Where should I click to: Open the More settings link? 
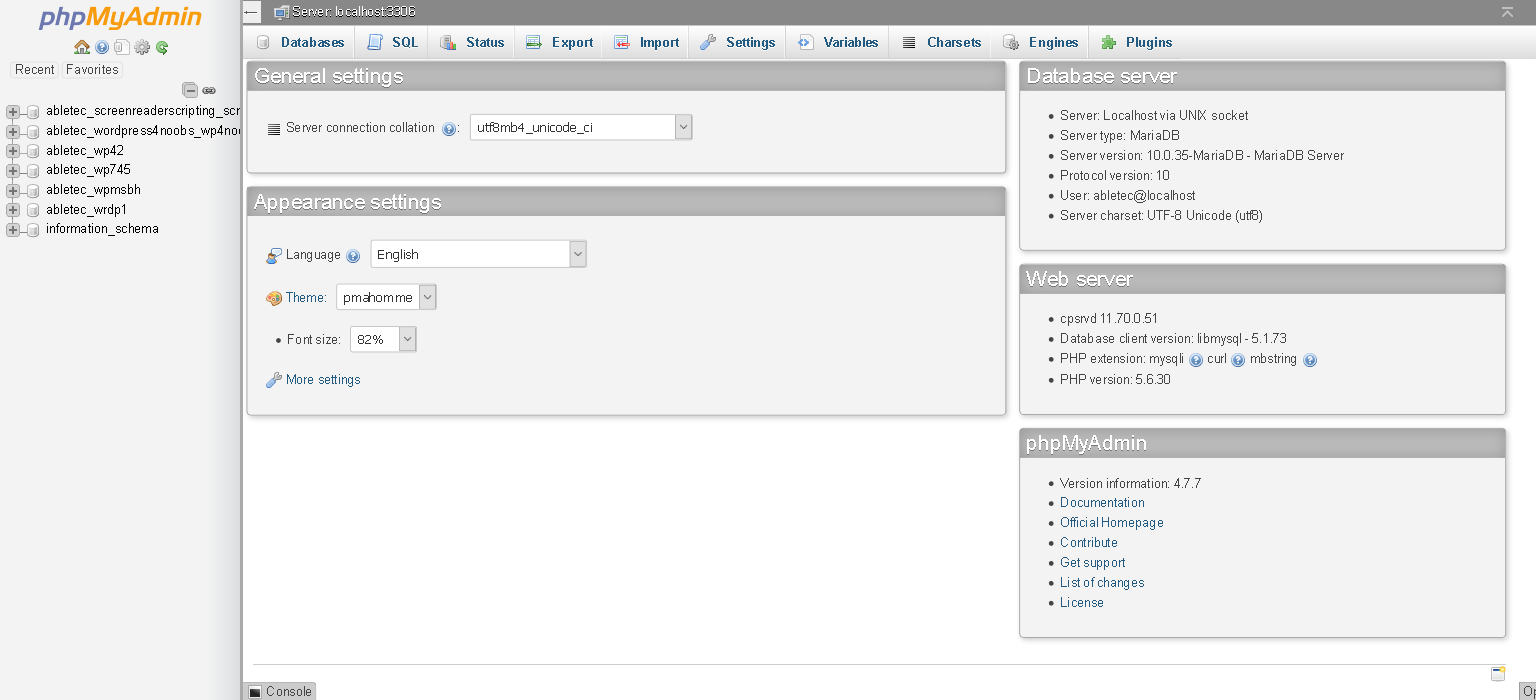tap(323, 380)
